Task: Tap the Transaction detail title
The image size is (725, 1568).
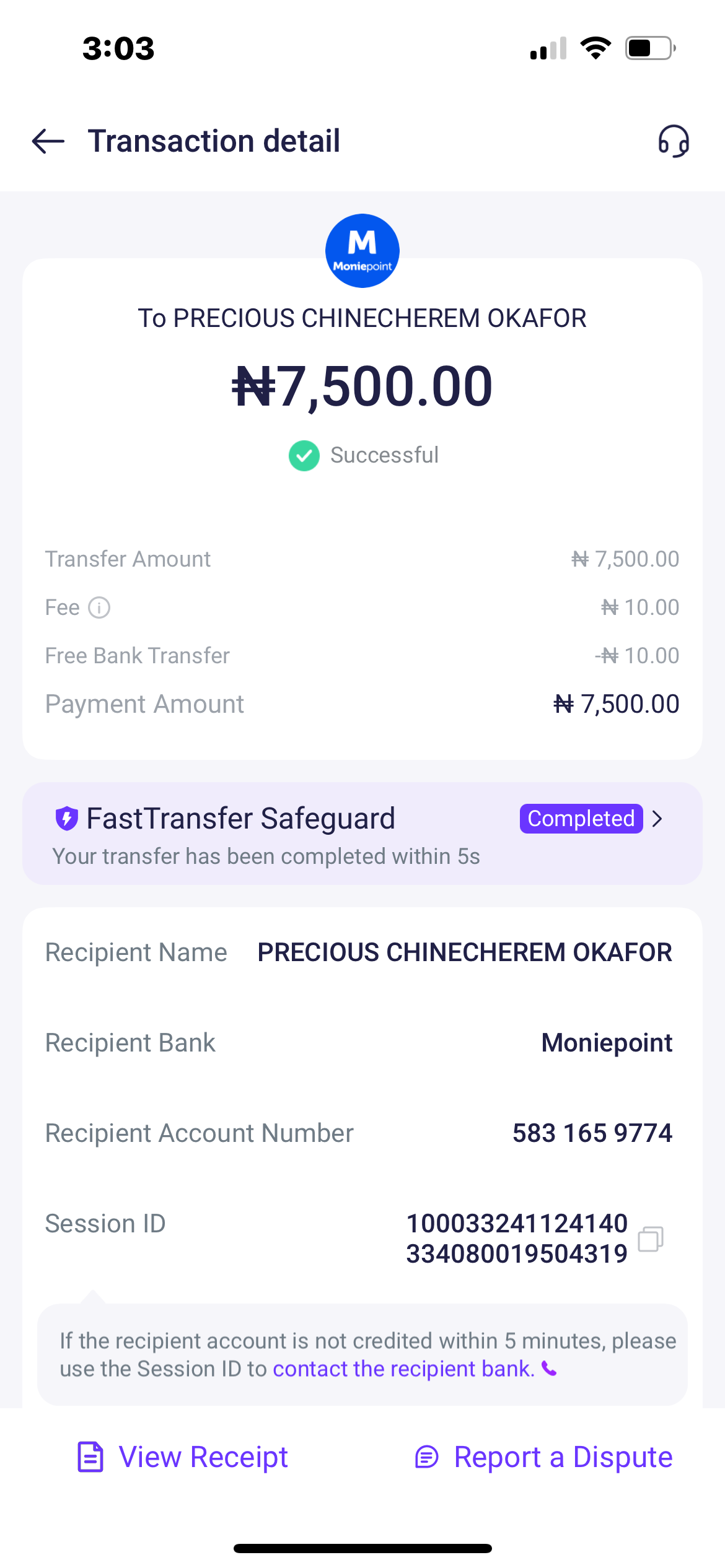Action: point(214,141)
